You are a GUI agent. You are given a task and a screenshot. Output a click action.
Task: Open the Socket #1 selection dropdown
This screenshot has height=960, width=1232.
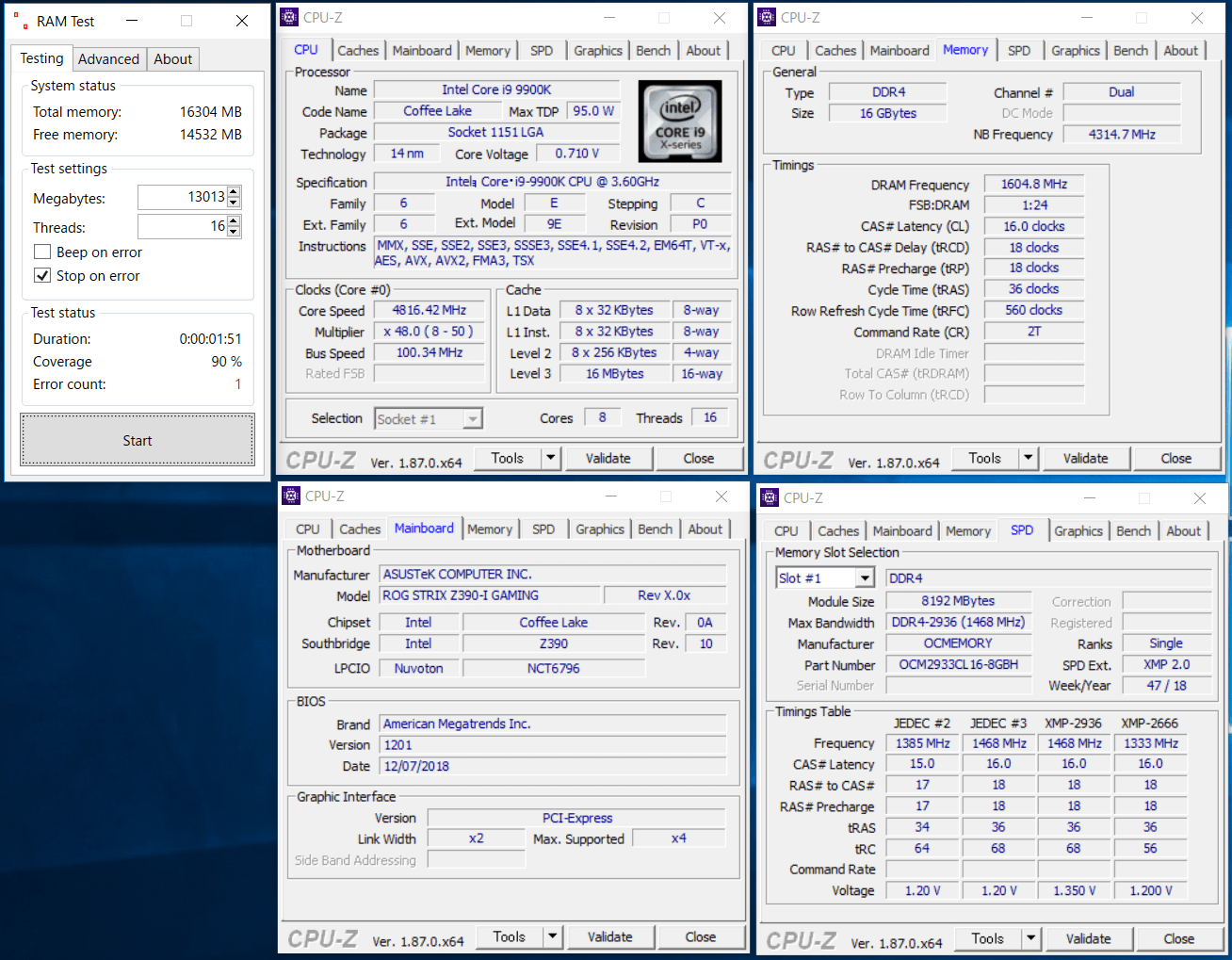(x=473, y=419)
